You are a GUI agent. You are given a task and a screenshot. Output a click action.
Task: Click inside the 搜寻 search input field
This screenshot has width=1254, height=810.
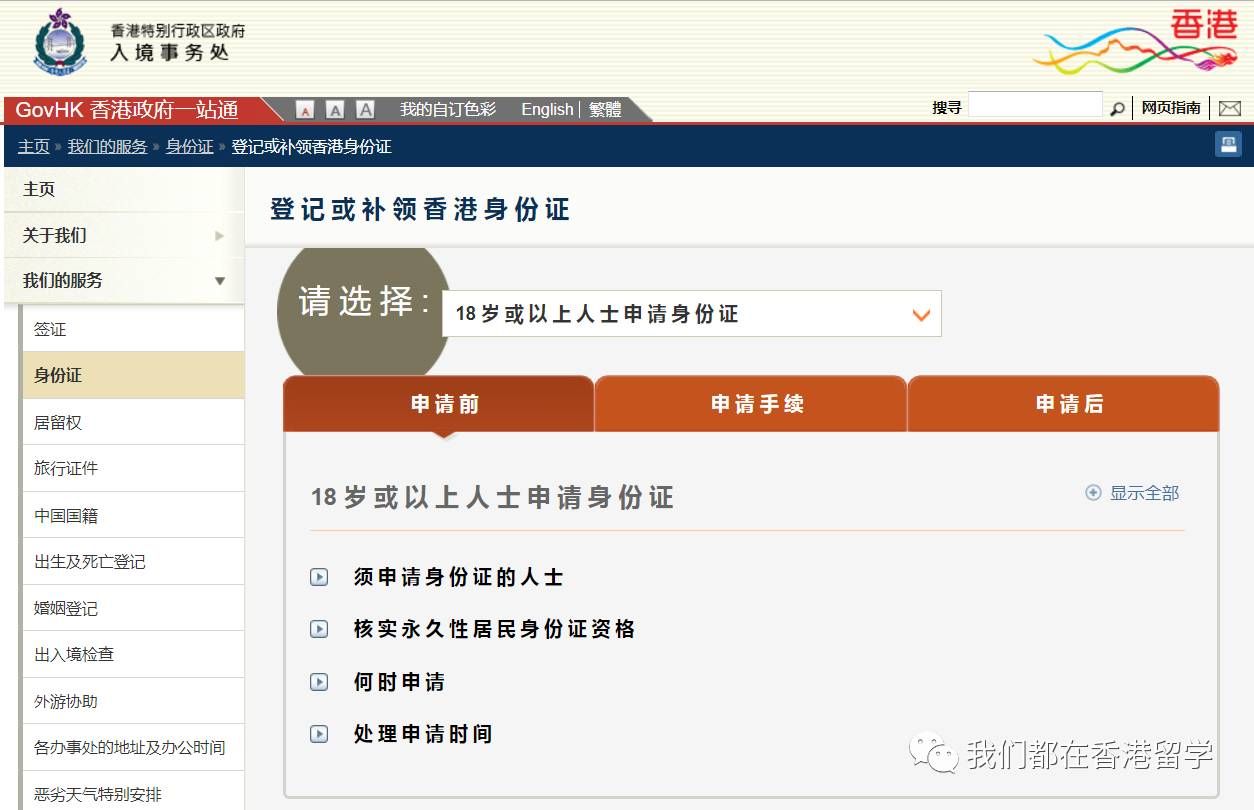click(x=1035, y=103)
